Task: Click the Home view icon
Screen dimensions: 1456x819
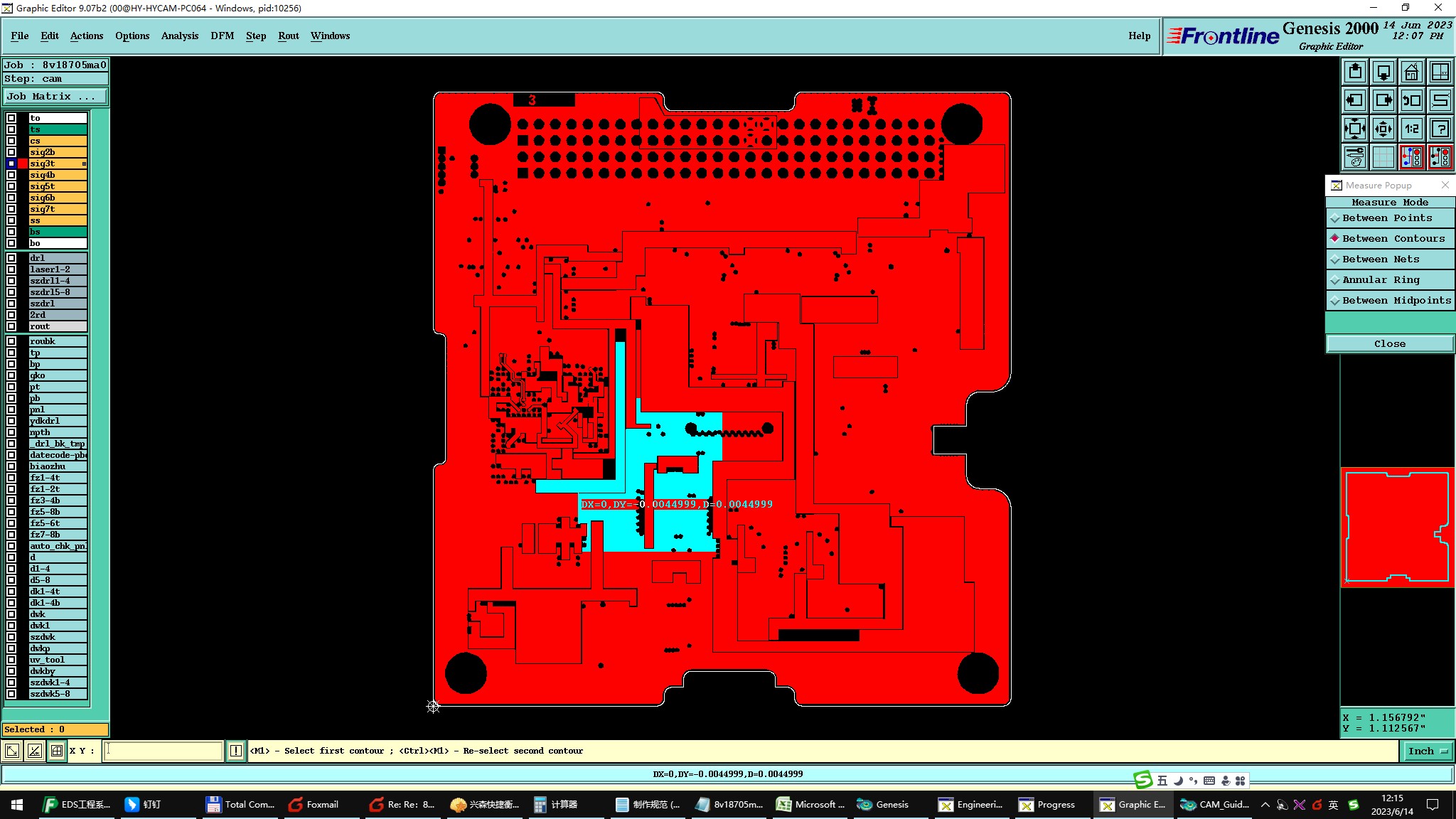Action: coord(1411,72)
